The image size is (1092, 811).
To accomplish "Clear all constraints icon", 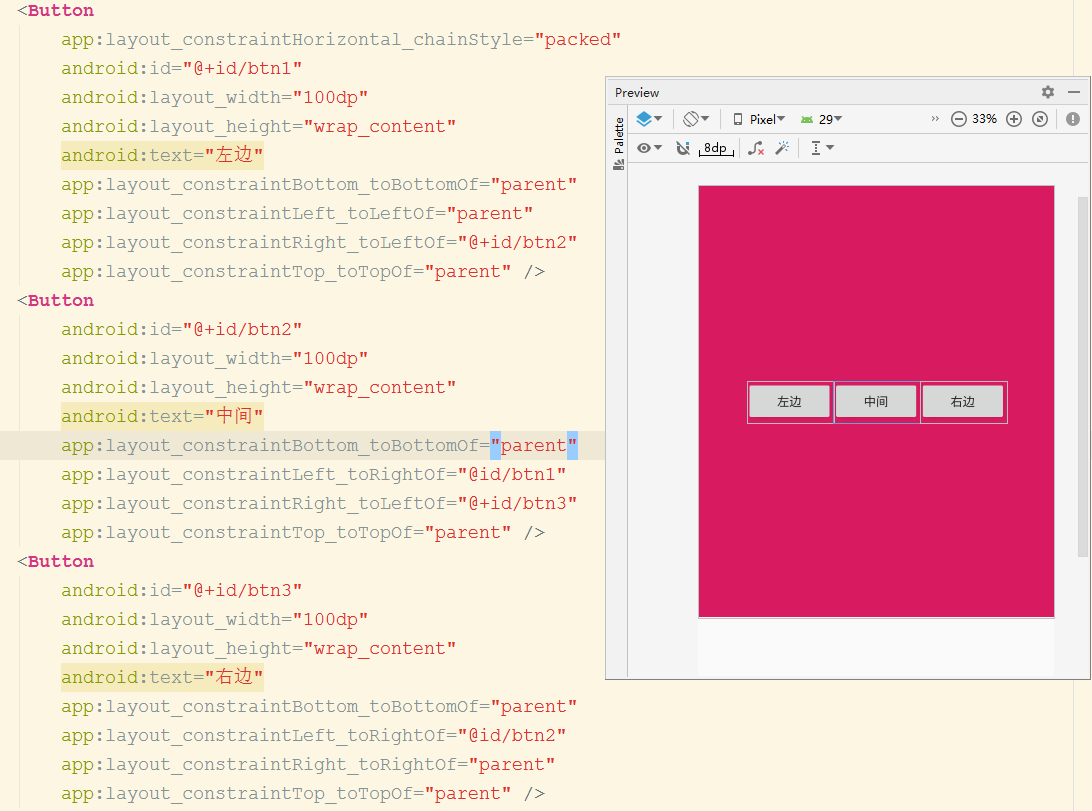I will (756, 148).
